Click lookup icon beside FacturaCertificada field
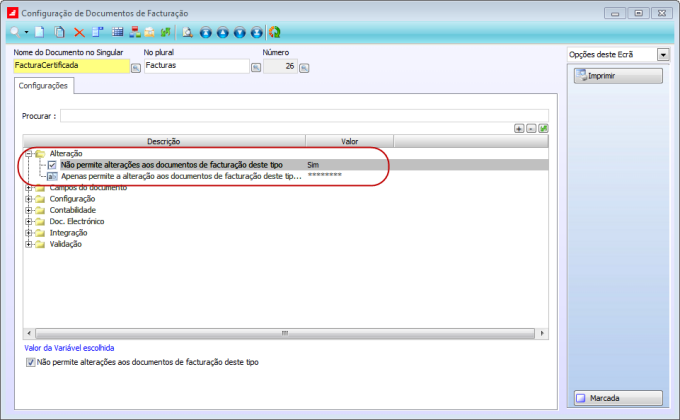Screen dimensions: 680x420 tap(136, 68)
